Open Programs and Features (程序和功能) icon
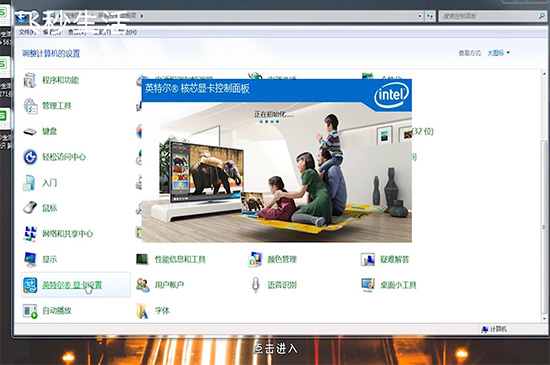Screen dimensions: 550x365 pos(30,80)
